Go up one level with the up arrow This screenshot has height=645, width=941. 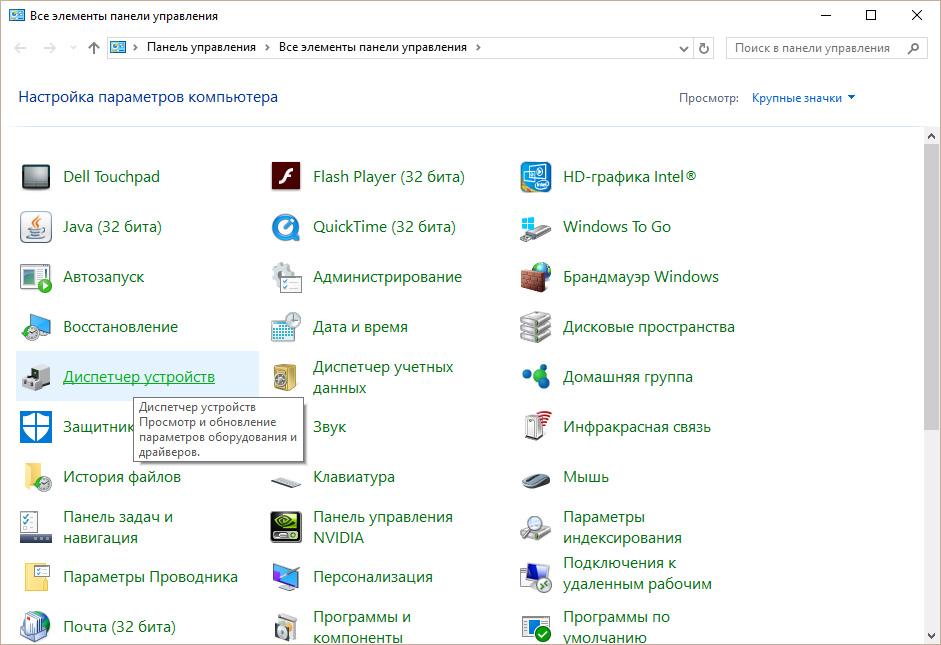[94, 48]
